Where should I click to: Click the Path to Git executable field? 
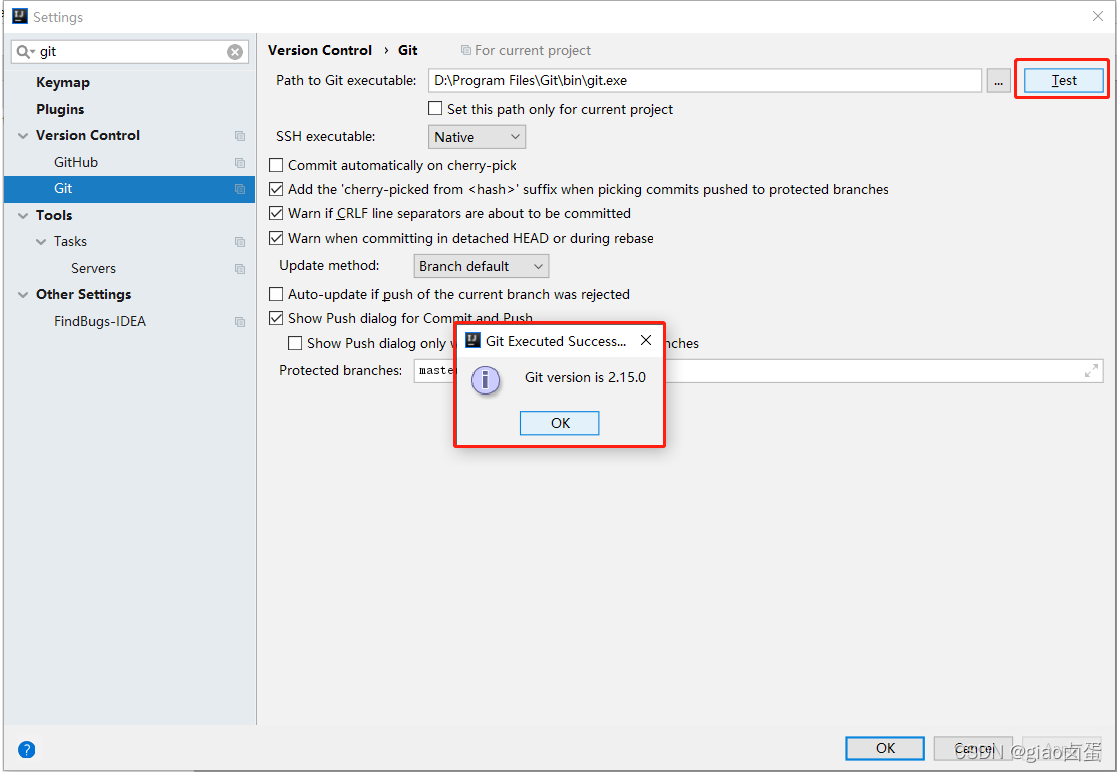click(705, 80)
